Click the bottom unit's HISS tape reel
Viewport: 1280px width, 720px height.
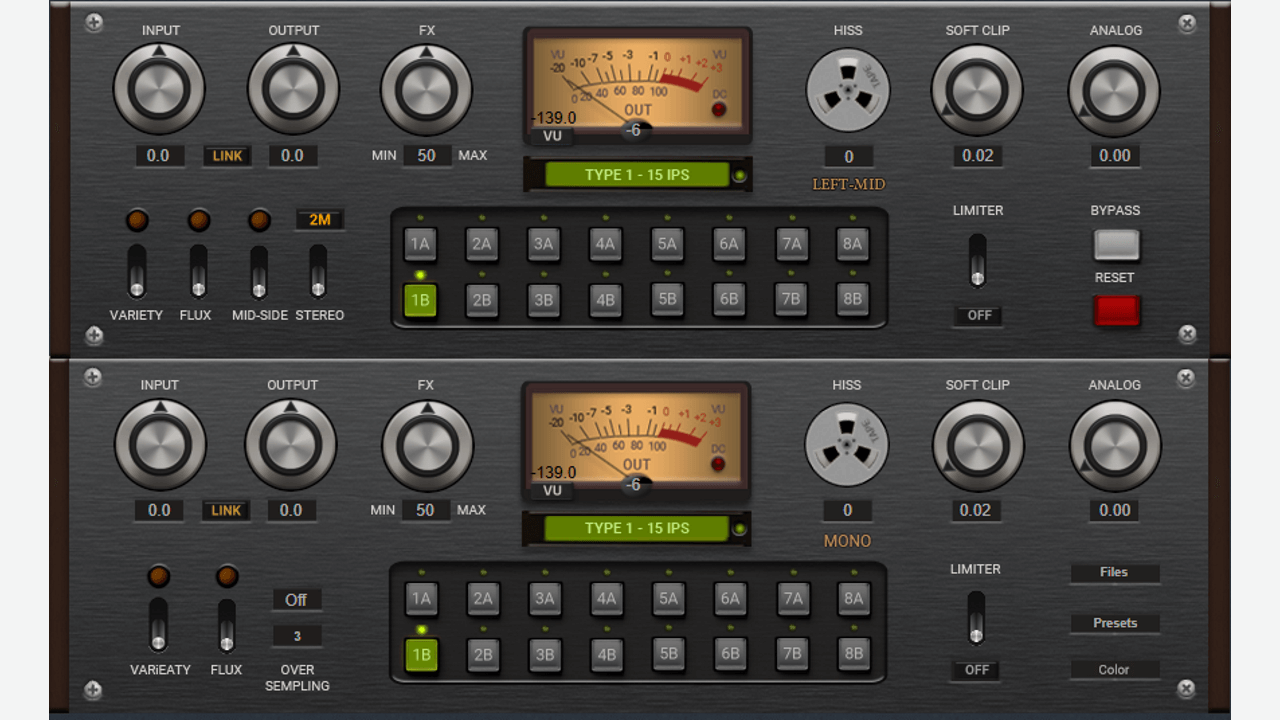tap(847, 446)
